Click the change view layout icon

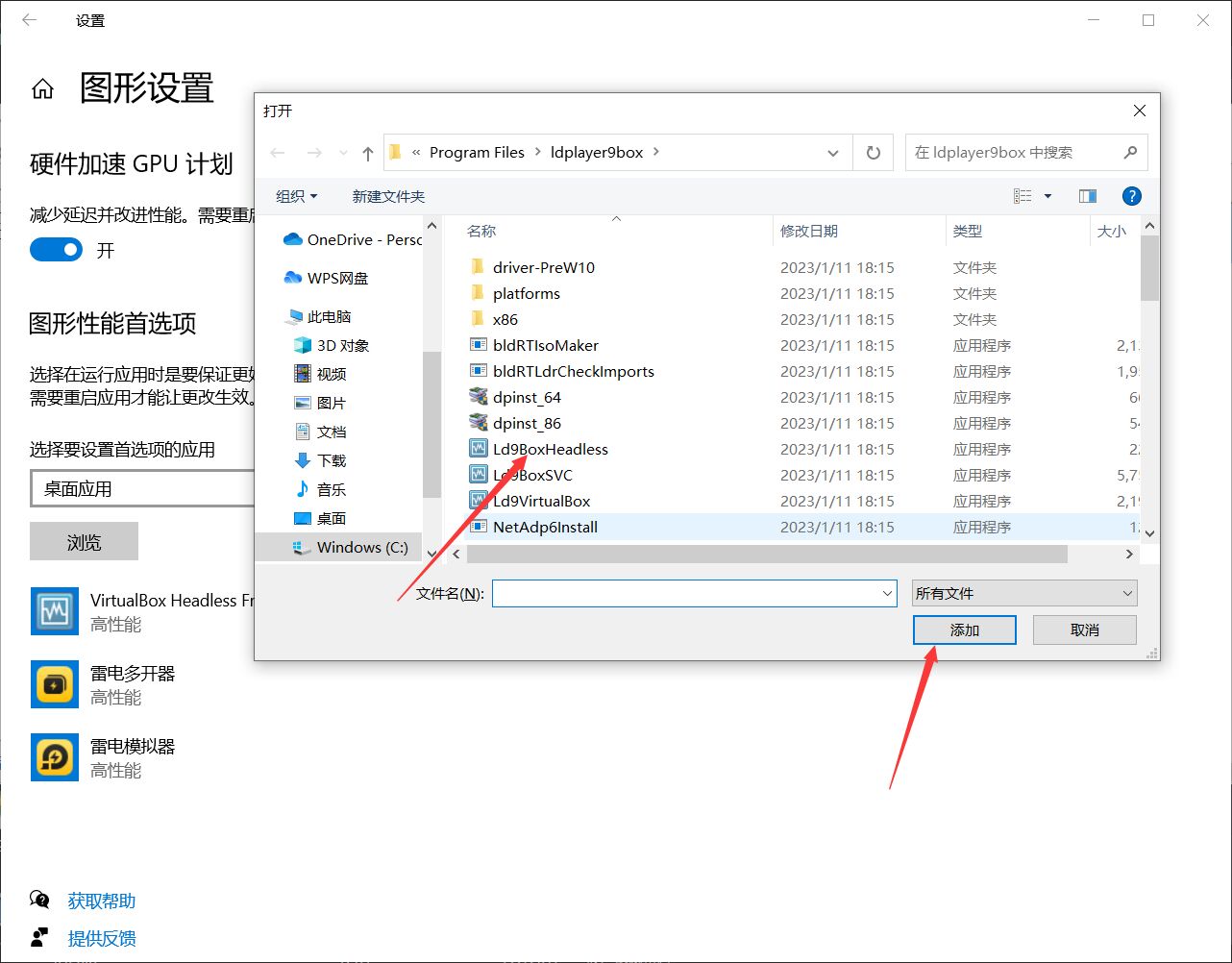pyautogui.click(x=1023, y=196)
